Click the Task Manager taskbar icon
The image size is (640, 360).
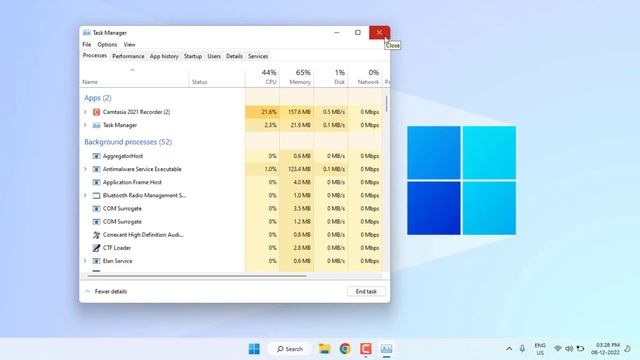386,349
